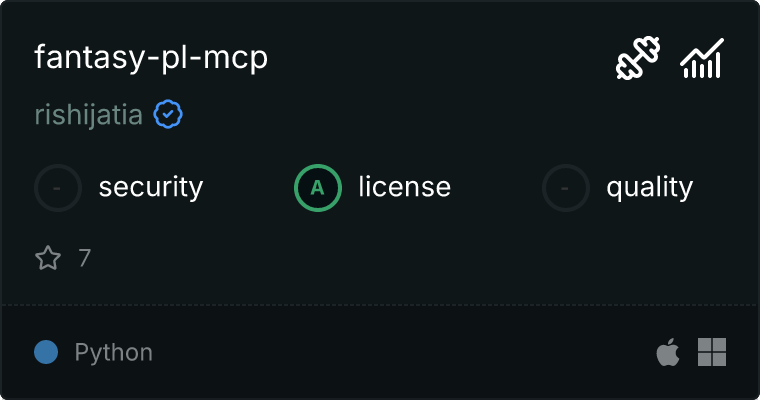Open the fantasy-pl-mcp server title
760x400 pixels.
[151, 58]
